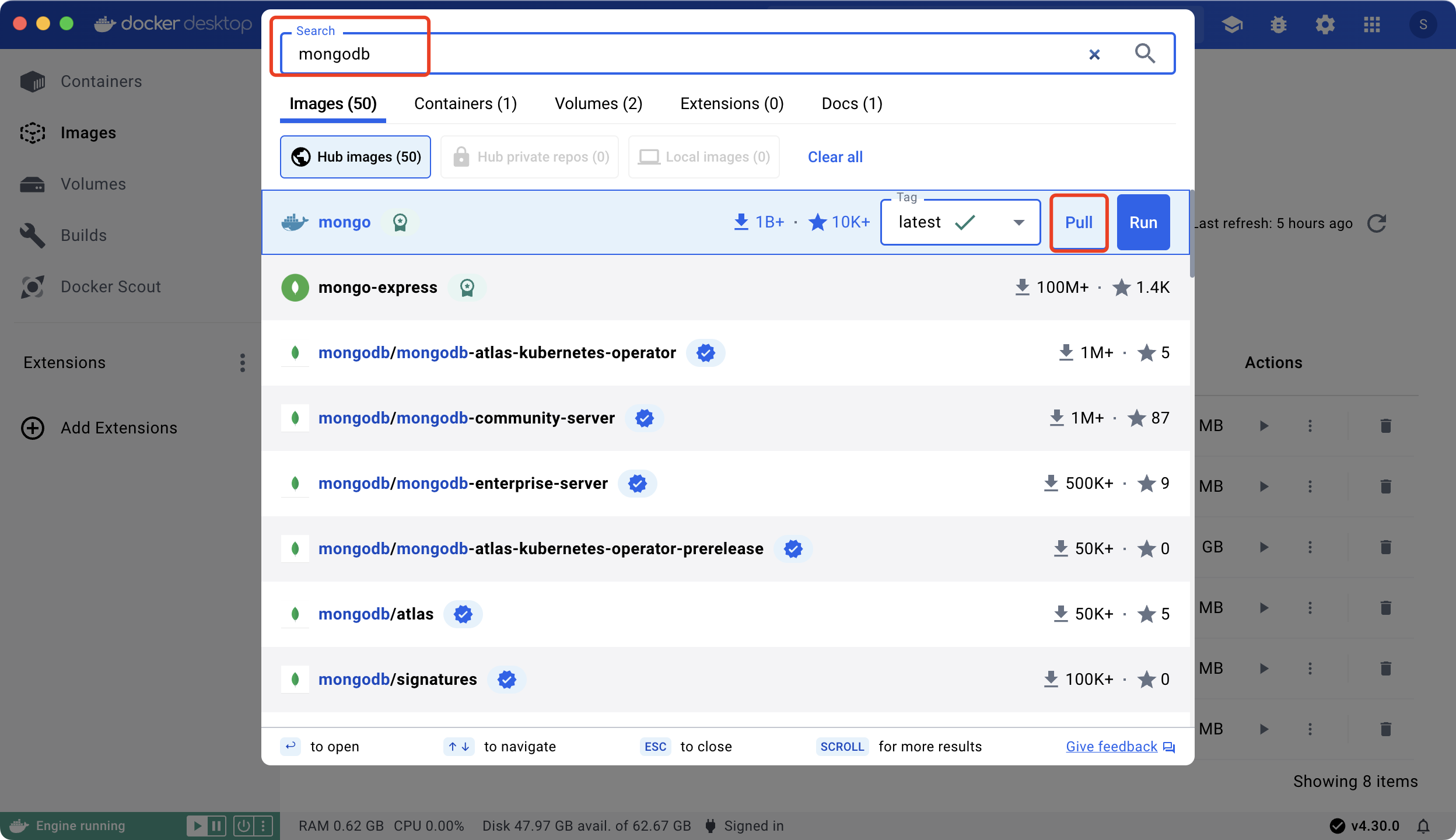The width and height of the screenshot is (1456, 840).
Task: Click the Clear all link
Action: (x=835, y=157)
